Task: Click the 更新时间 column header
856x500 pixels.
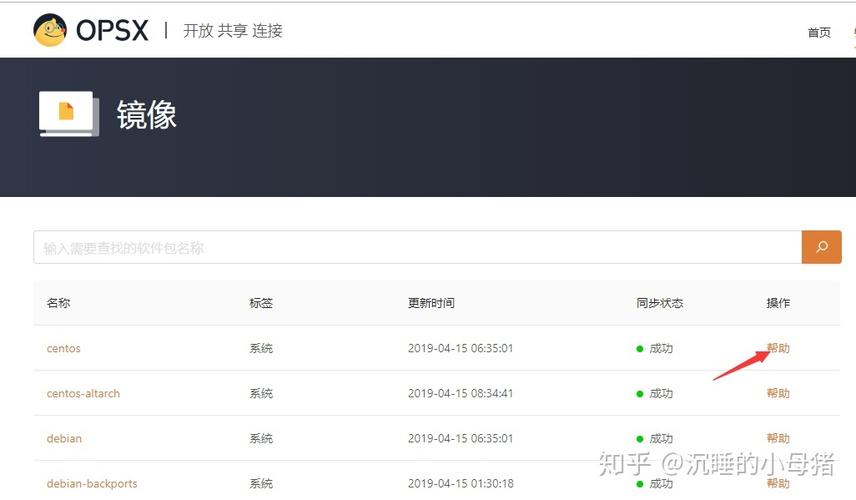Action: tap(431, 303)
